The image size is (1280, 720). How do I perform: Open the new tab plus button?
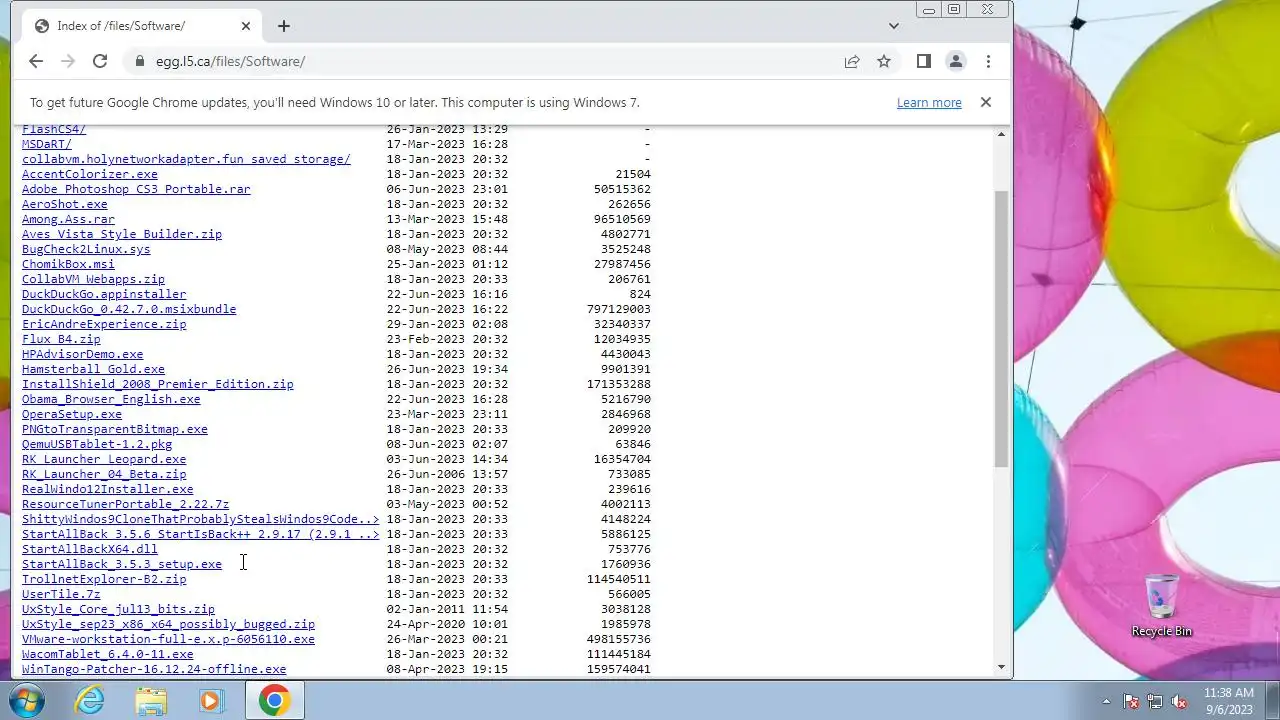tap(284, 26)
